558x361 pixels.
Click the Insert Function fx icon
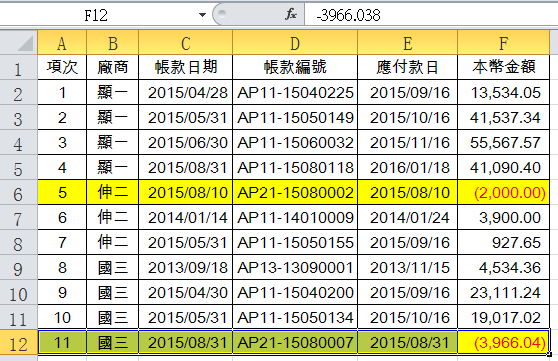coord(291,15)
